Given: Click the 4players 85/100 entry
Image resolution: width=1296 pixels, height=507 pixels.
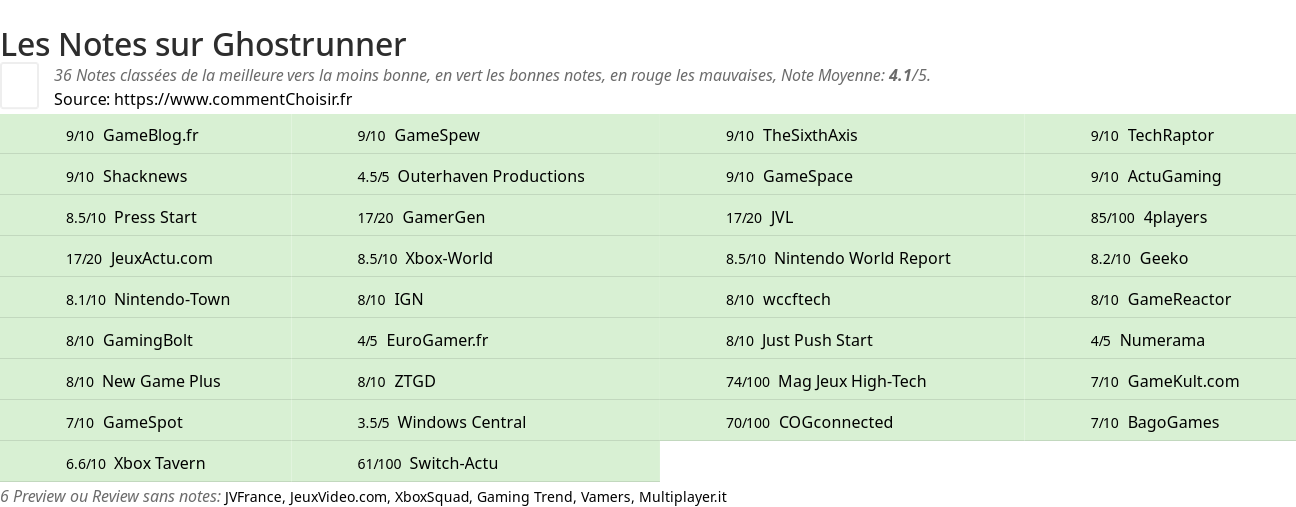Looking at the screenshot, I should (1149, 217).
